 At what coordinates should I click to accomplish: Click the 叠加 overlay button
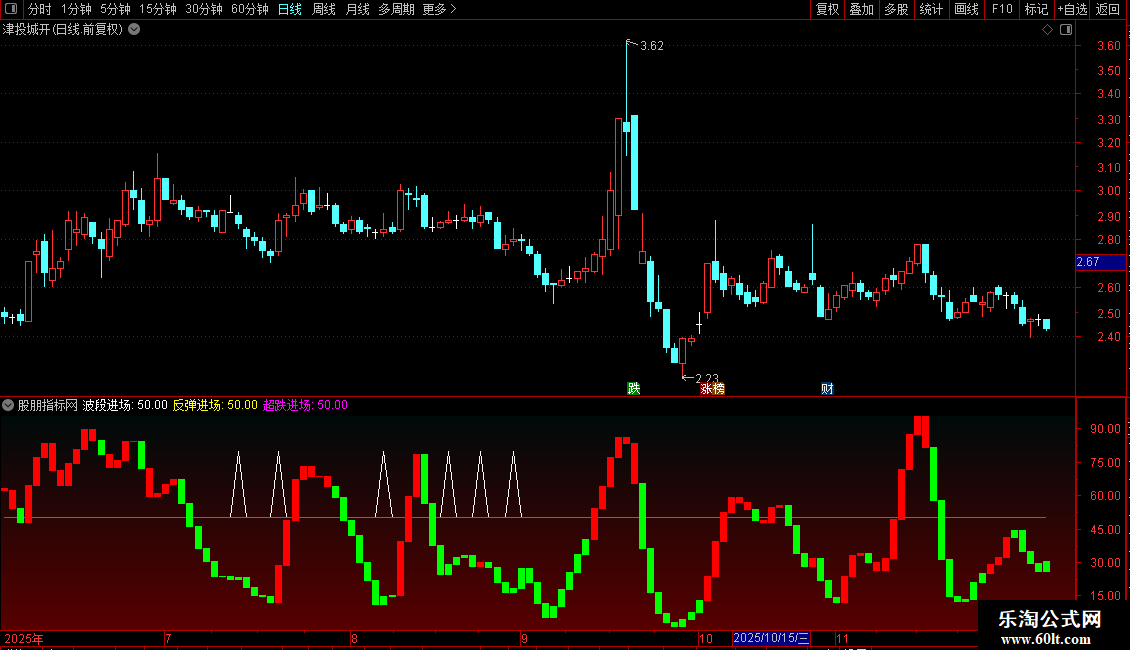861,9
